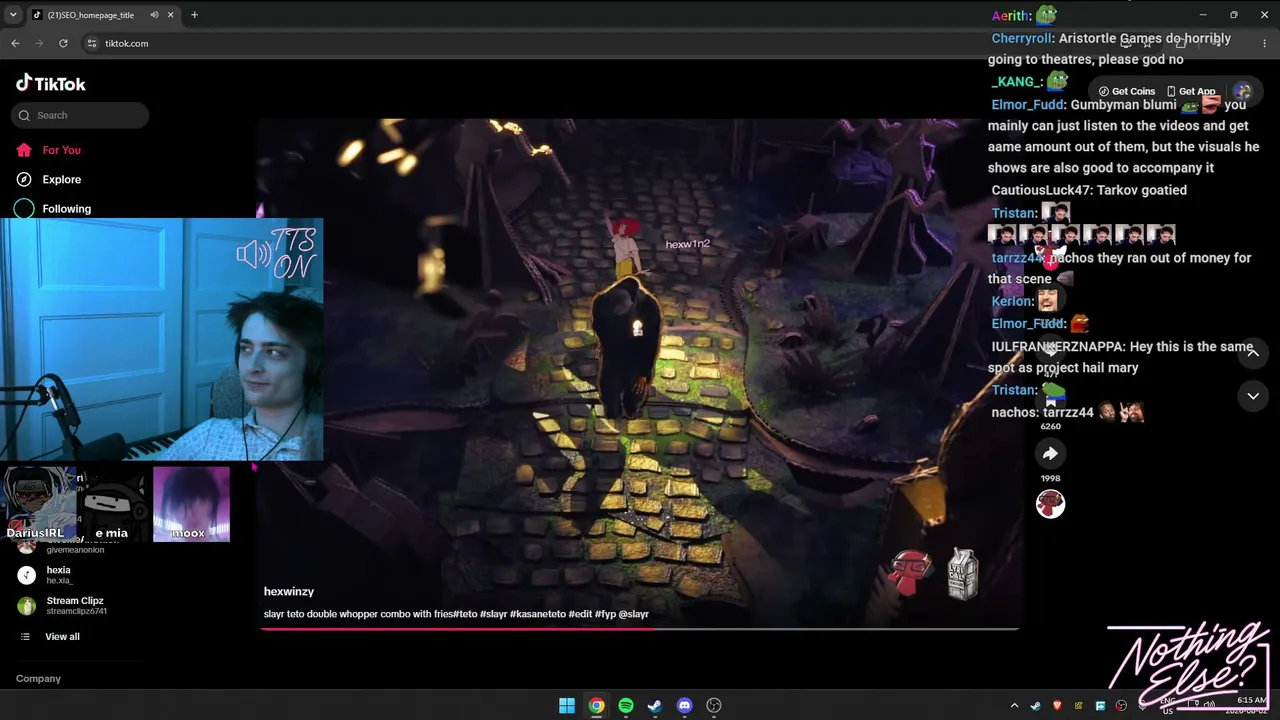Open the spinning sound disc of the video
1280x720 pixels.
point(1050,504)
